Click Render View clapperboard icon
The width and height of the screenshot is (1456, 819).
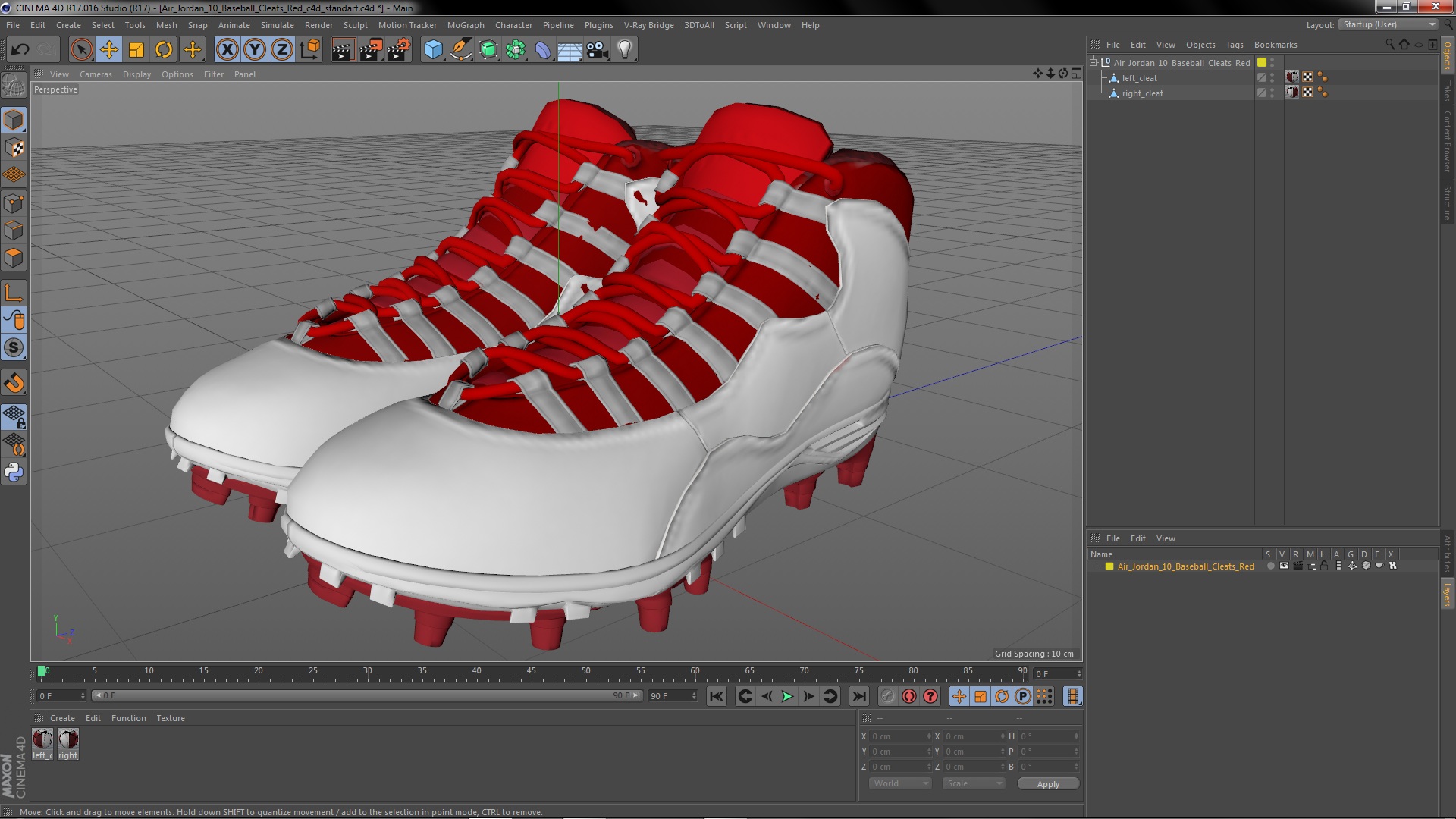click(343, 50)
